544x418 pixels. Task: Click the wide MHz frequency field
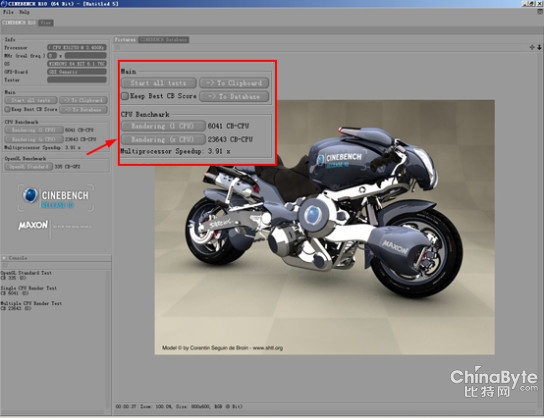(x=86, y=56)
